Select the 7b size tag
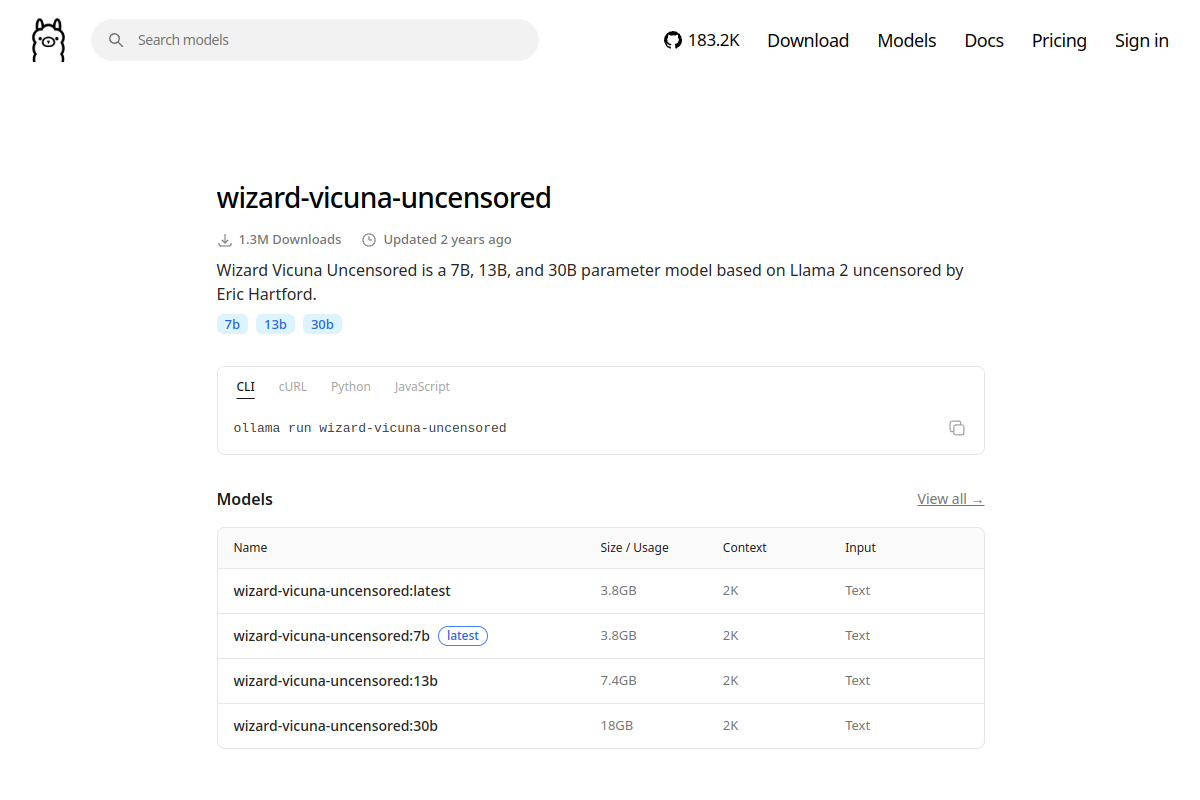 (232, 324)
